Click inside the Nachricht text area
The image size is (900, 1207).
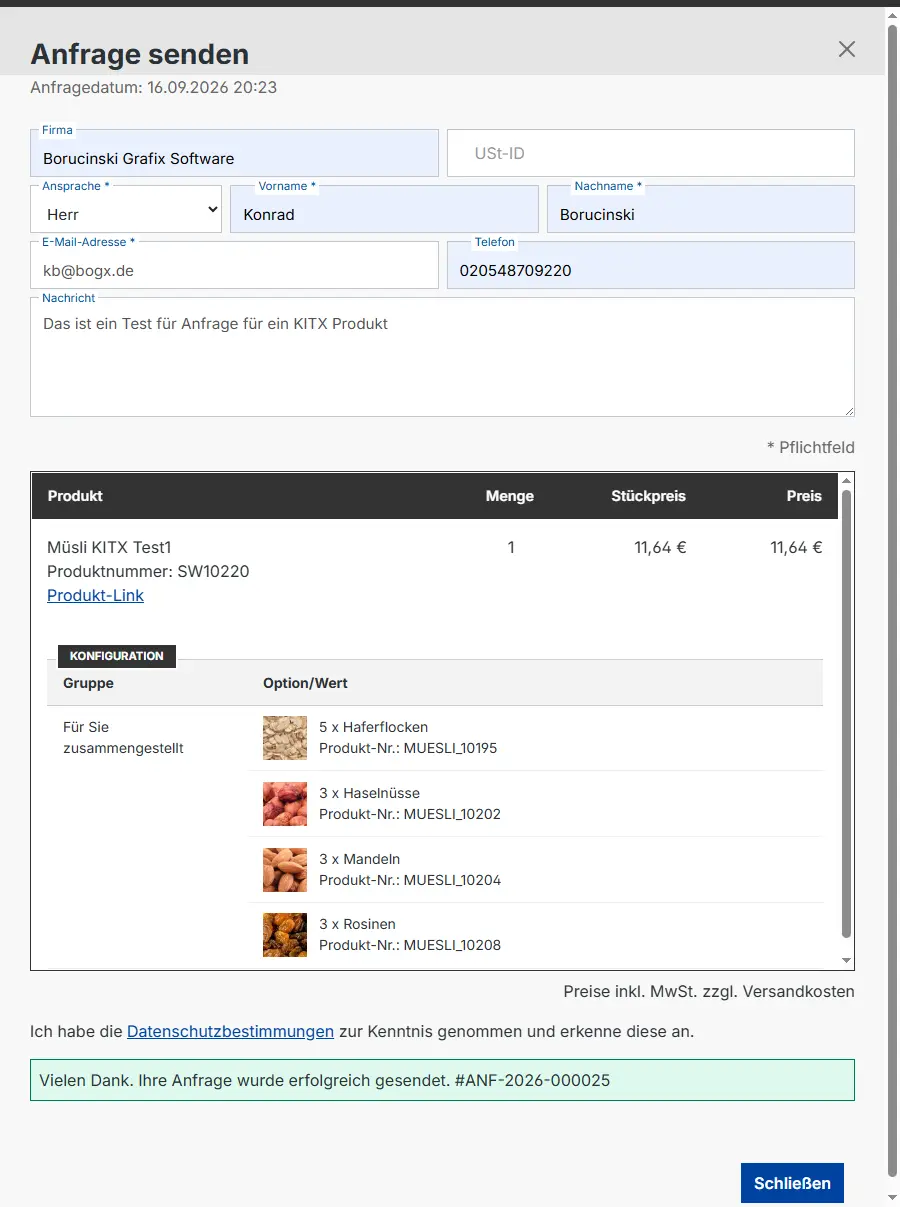click(442, 357)
